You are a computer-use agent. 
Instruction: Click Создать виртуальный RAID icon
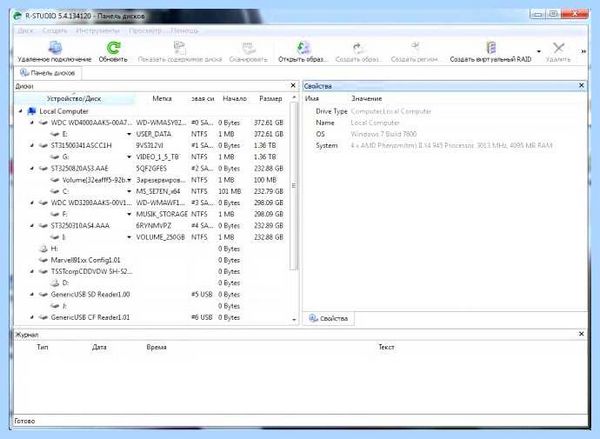491,48
